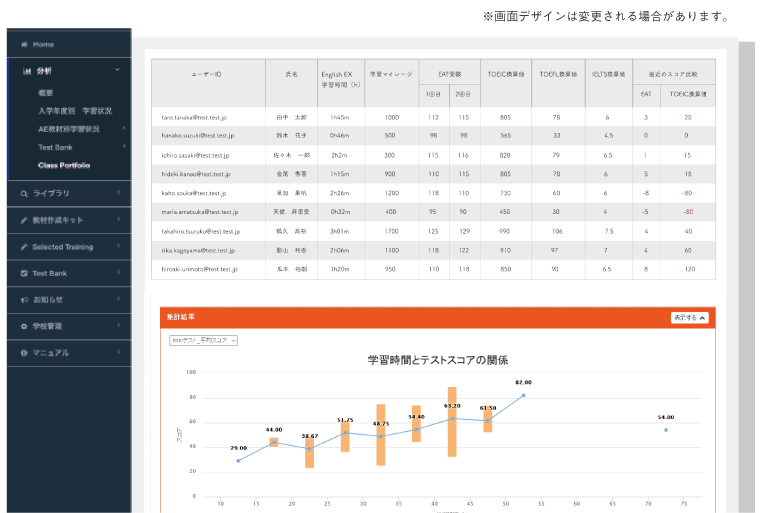Screen dimensions: 770x513
Task: Click the blue 120 score difference in hiroaki's row
Action: [689, 270]
